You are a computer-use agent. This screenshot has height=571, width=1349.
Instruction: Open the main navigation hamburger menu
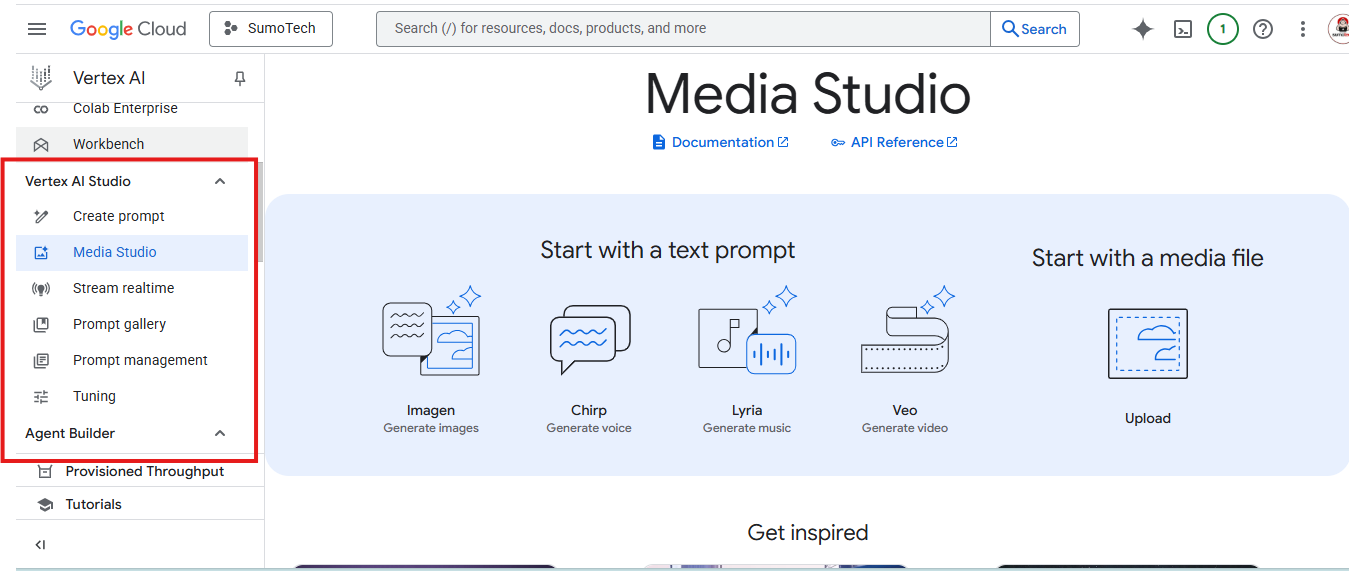pyautogui.click(x=37, y=29)
